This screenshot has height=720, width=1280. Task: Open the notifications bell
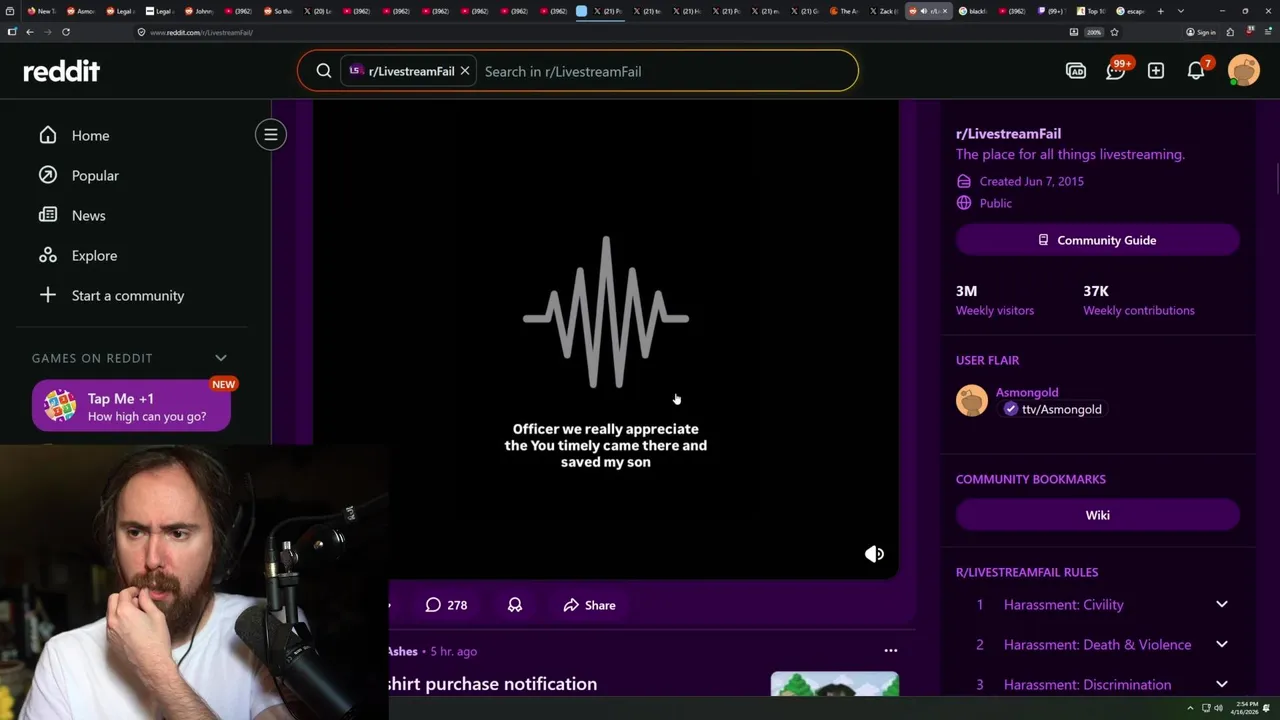coord(1196,71)
